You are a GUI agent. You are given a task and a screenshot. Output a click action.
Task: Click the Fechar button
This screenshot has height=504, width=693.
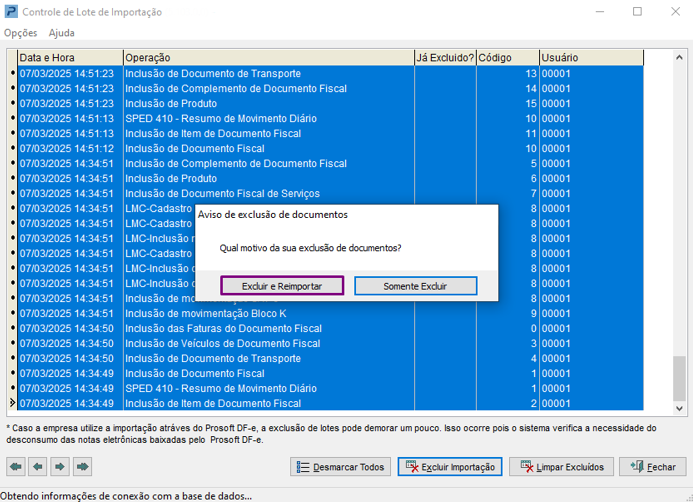click(653, 467)
